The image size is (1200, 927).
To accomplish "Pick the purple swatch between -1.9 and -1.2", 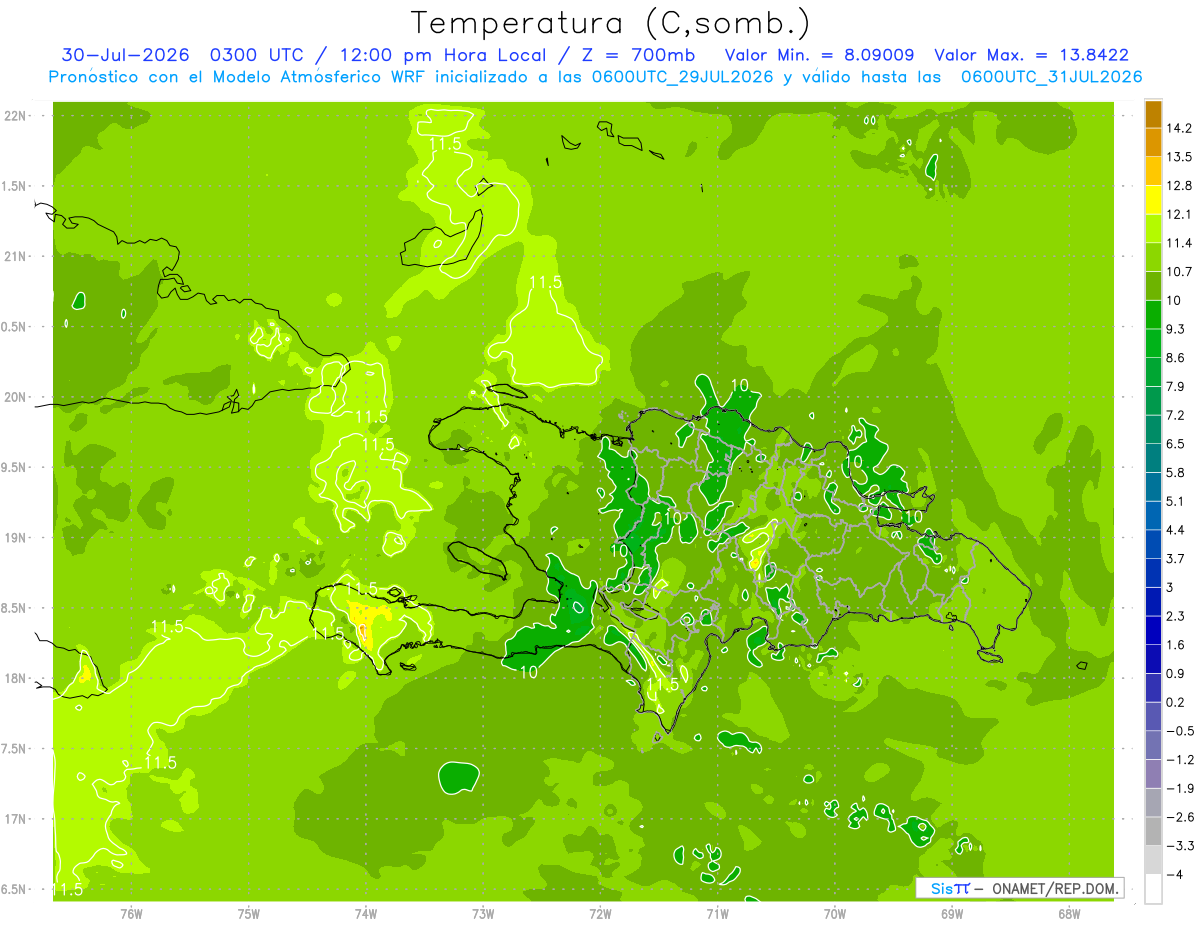I will pos(1153,774).
